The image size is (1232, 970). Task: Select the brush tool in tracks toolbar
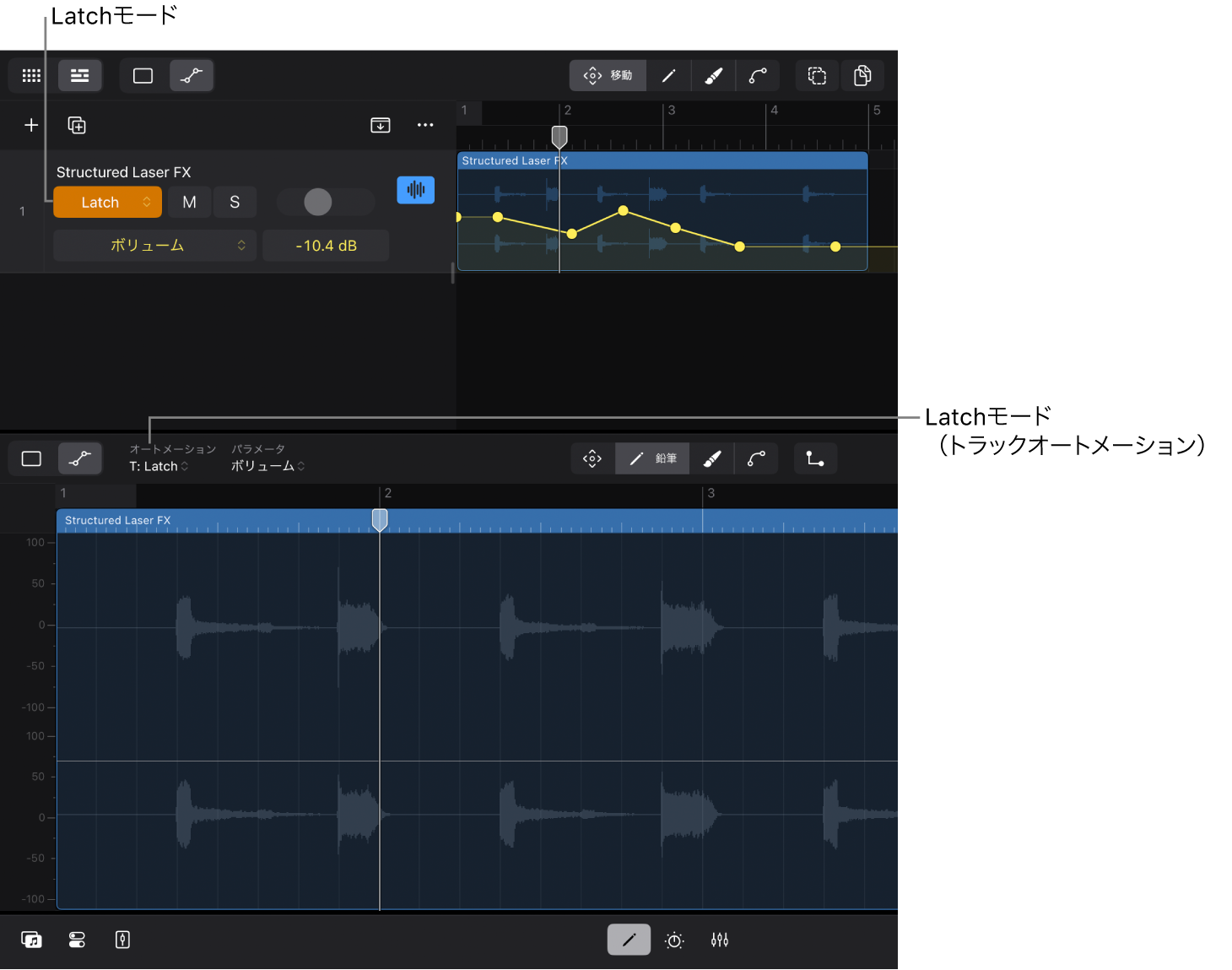(x=713, y=76)
